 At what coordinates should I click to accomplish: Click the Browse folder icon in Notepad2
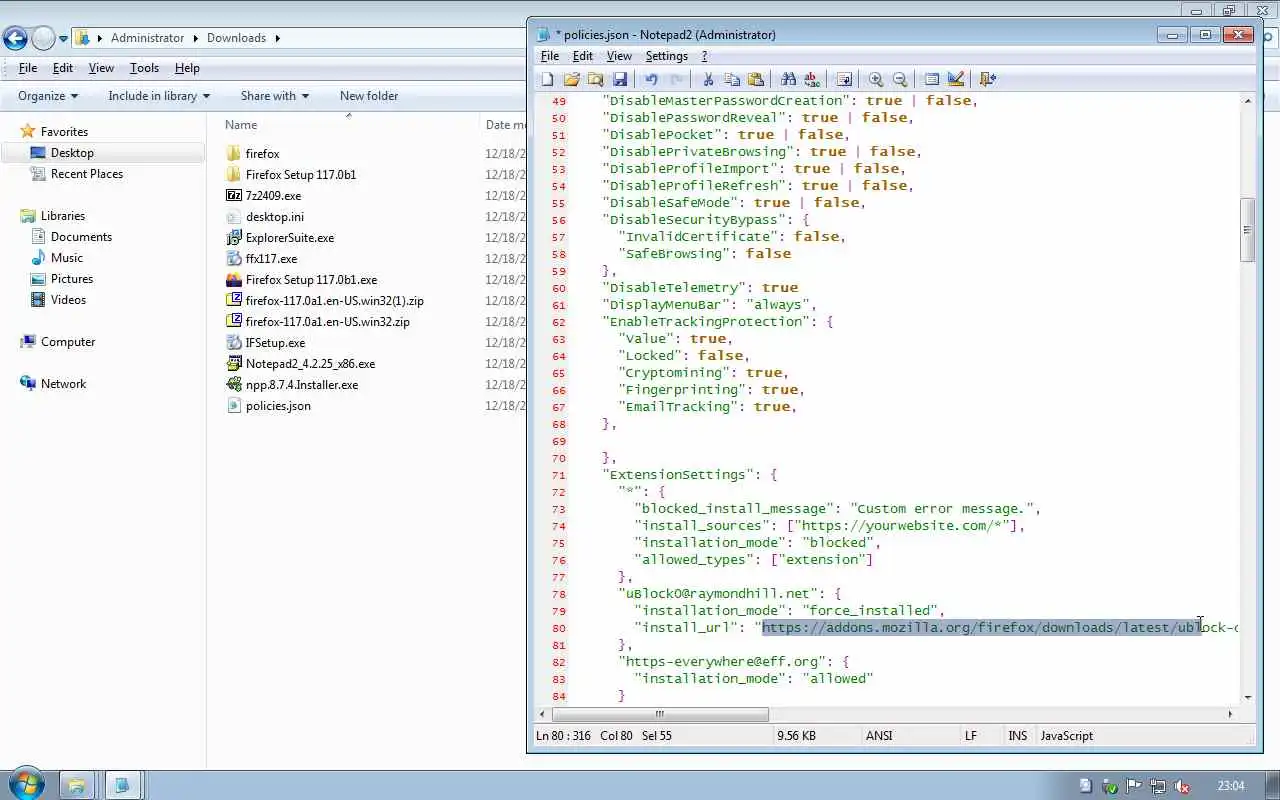[596, 79]
